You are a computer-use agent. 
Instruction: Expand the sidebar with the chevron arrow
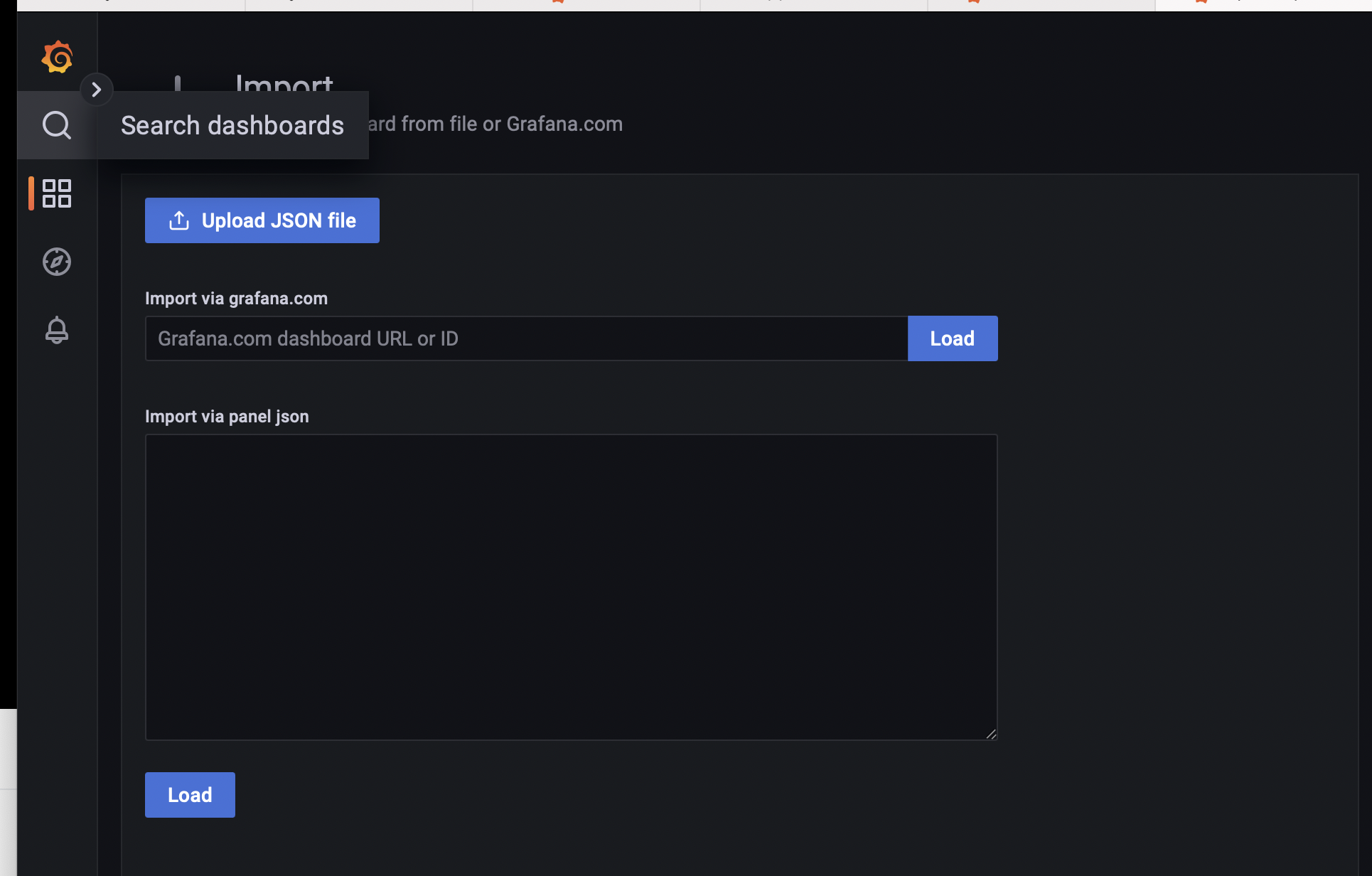(x=97, y=90)
